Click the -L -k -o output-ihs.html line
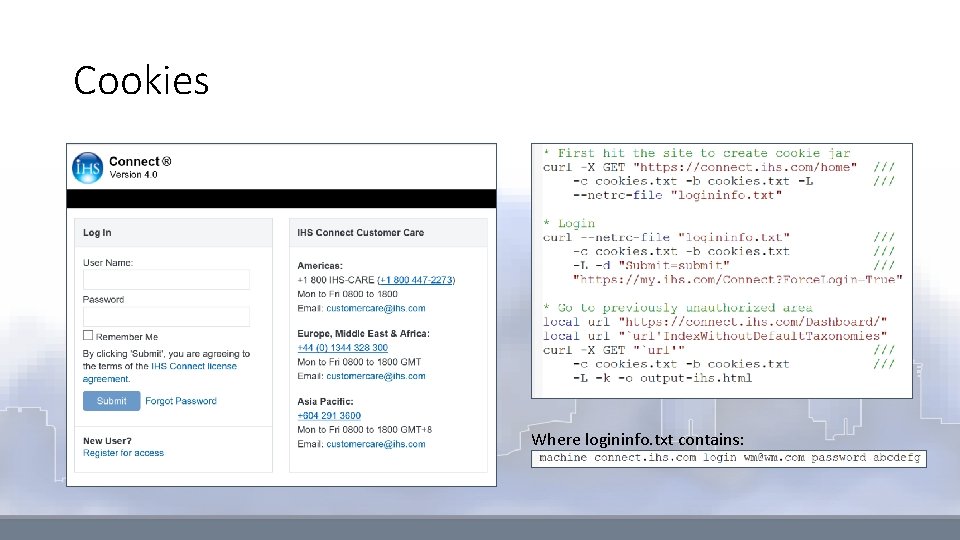The height and width of the screenshot is (540, 960). coord(662,378)
